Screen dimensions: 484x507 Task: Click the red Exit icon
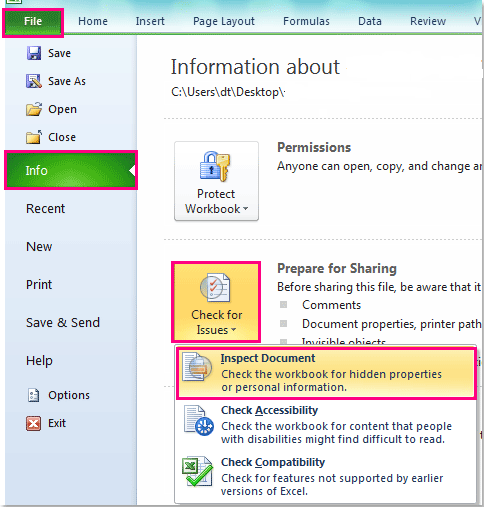tap(34, 423)
